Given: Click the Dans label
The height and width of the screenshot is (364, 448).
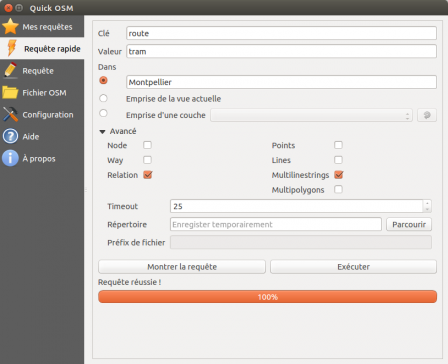Looking at the screenshot, I should point(107,67).
